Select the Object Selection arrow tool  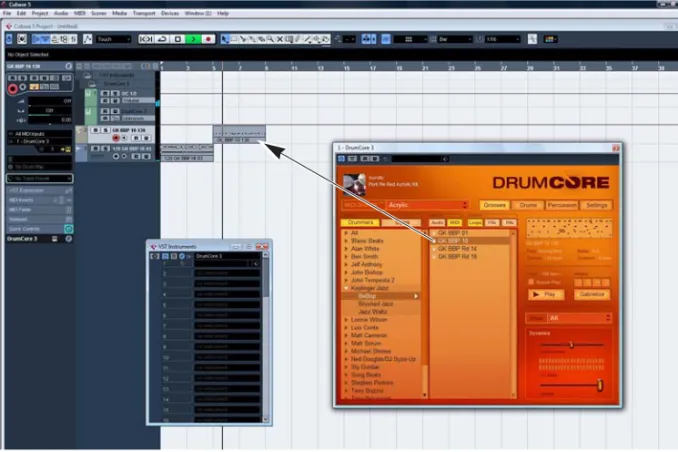pos(225,39)
